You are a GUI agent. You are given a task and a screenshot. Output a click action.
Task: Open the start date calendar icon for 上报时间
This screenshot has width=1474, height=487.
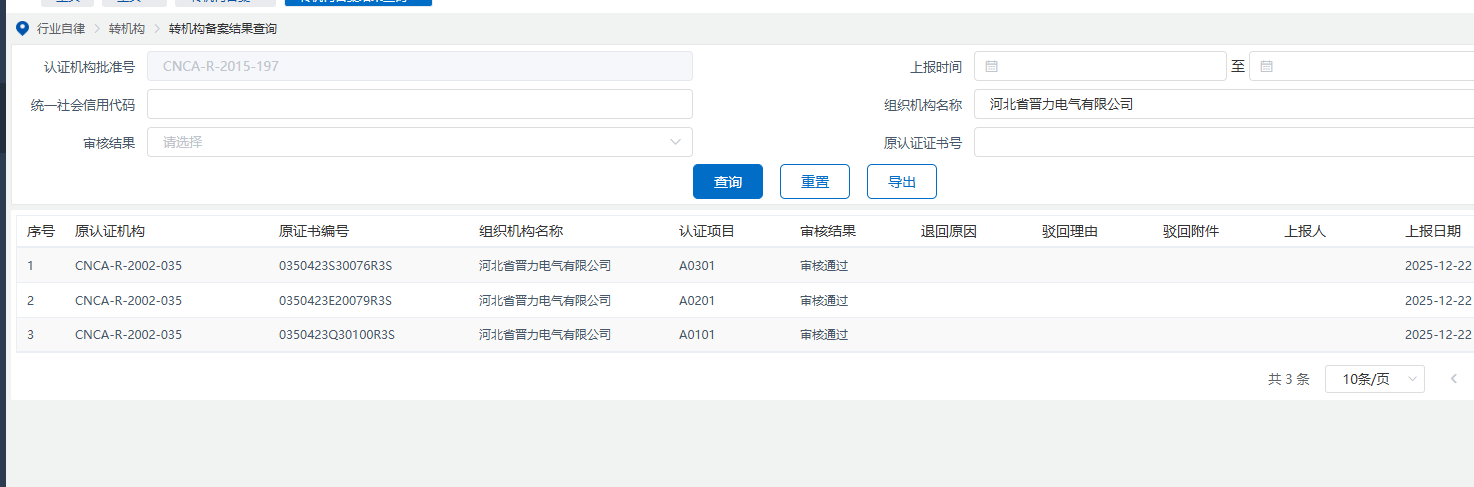pyautogui.click(x=992, y=67)
